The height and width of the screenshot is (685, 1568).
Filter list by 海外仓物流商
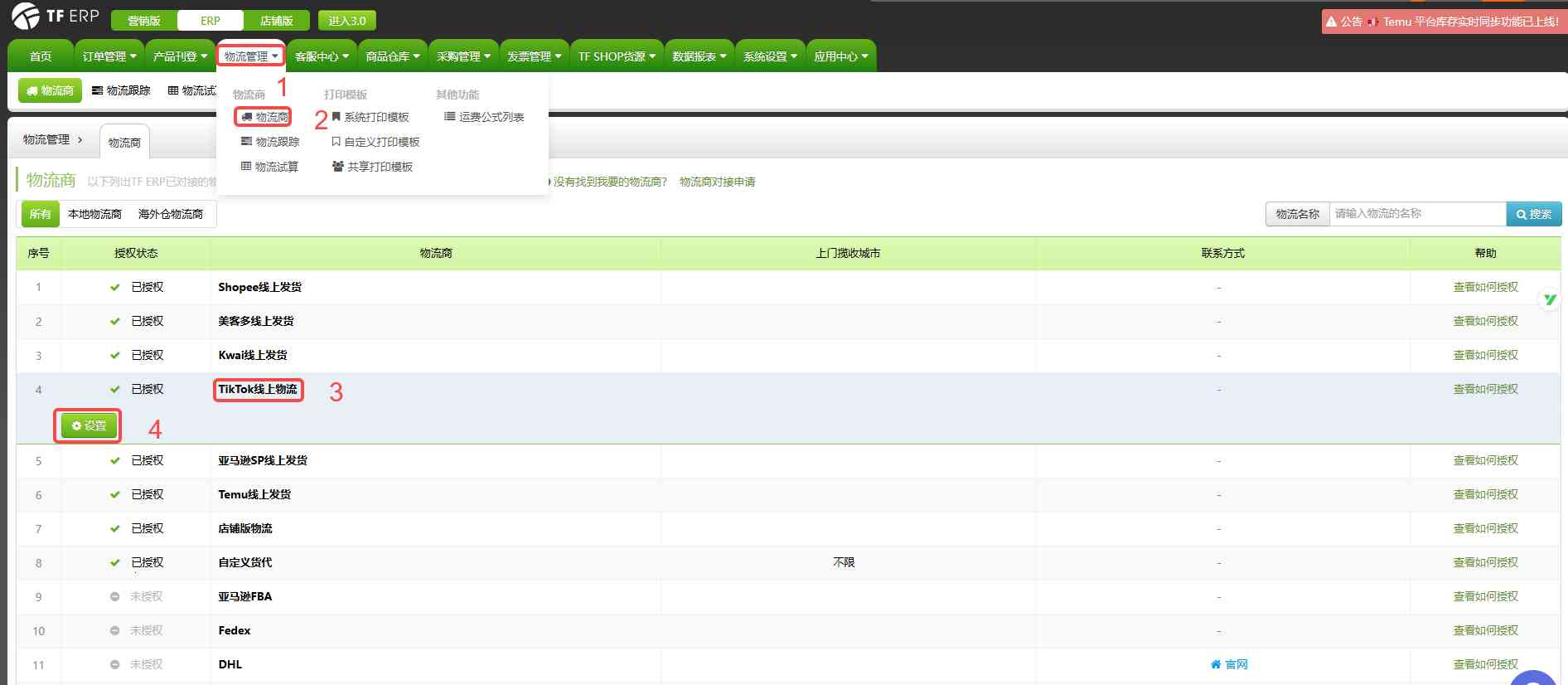pos(171,214)
